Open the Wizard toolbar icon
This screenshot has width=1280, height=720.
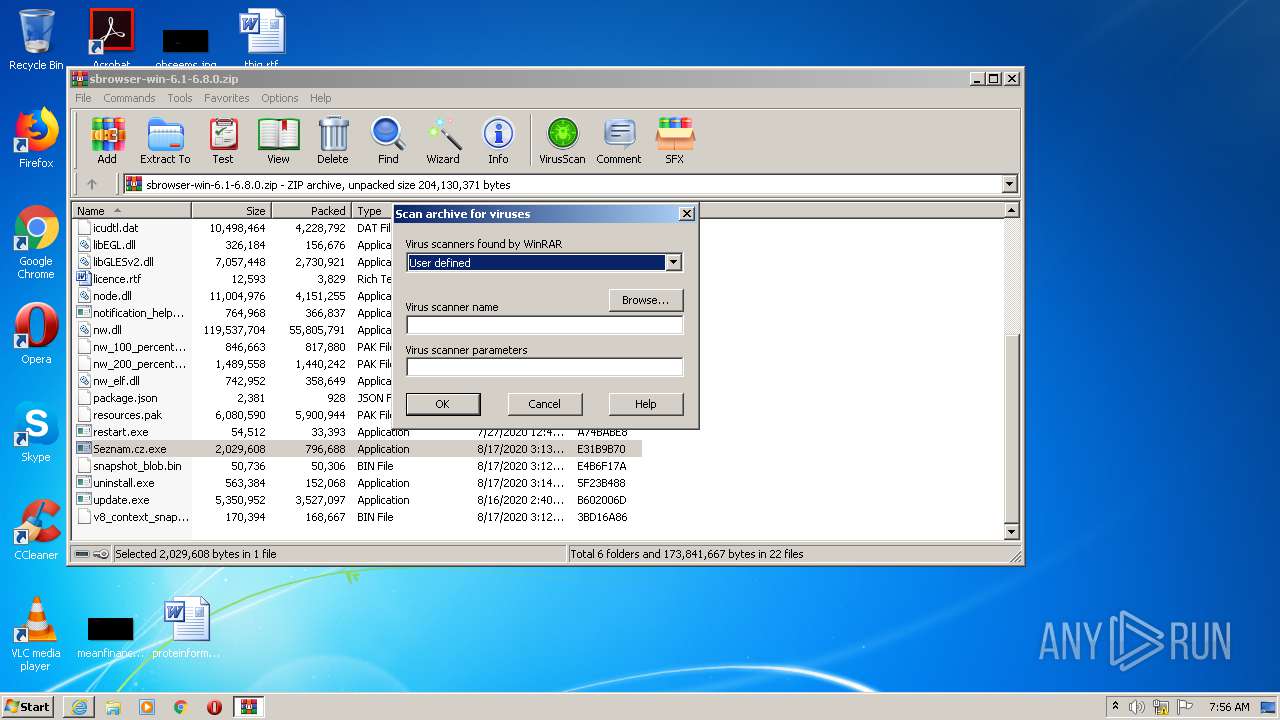443,141
